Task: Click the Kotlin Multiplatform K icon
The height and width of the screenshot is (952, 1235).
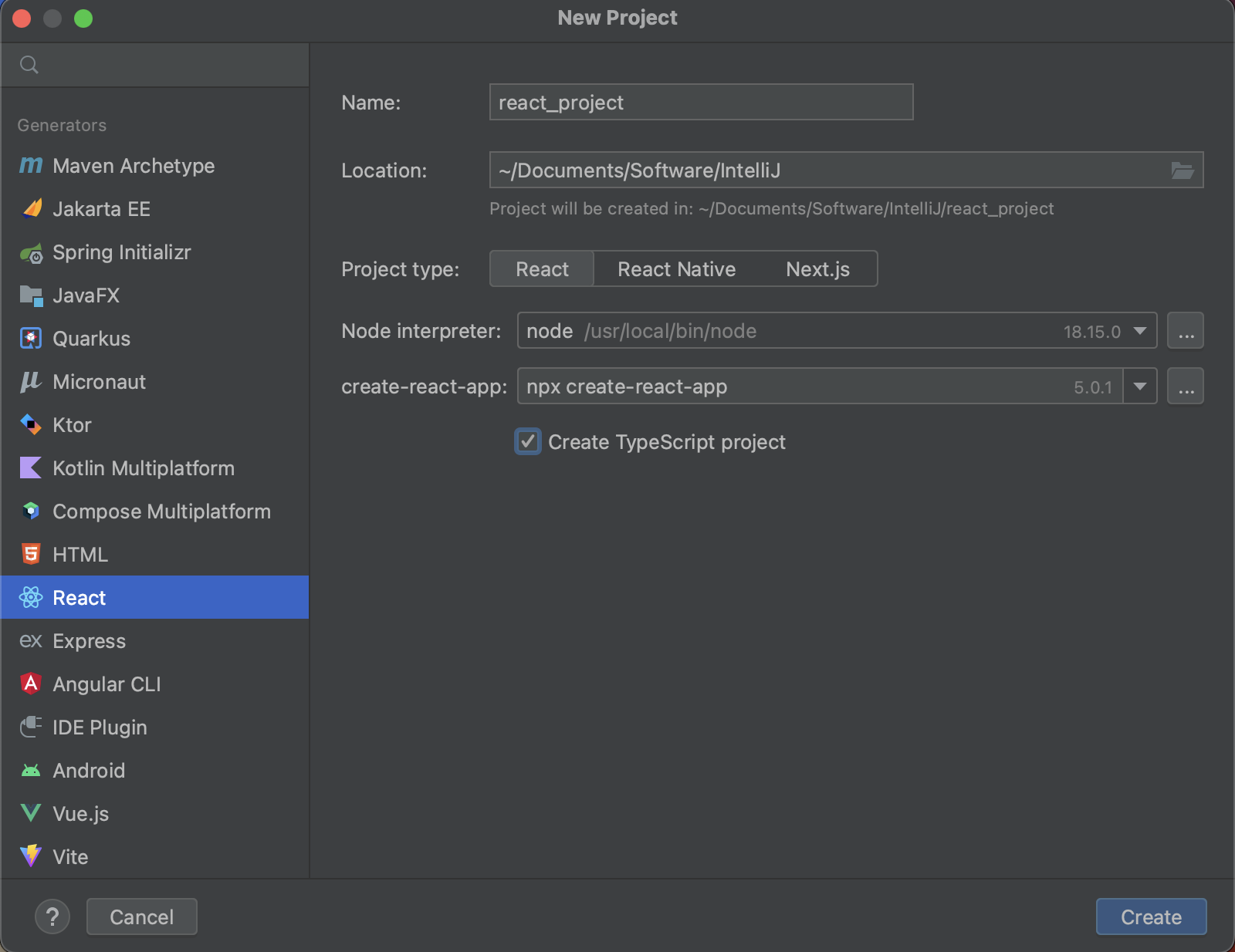Action: coord(31,468)
